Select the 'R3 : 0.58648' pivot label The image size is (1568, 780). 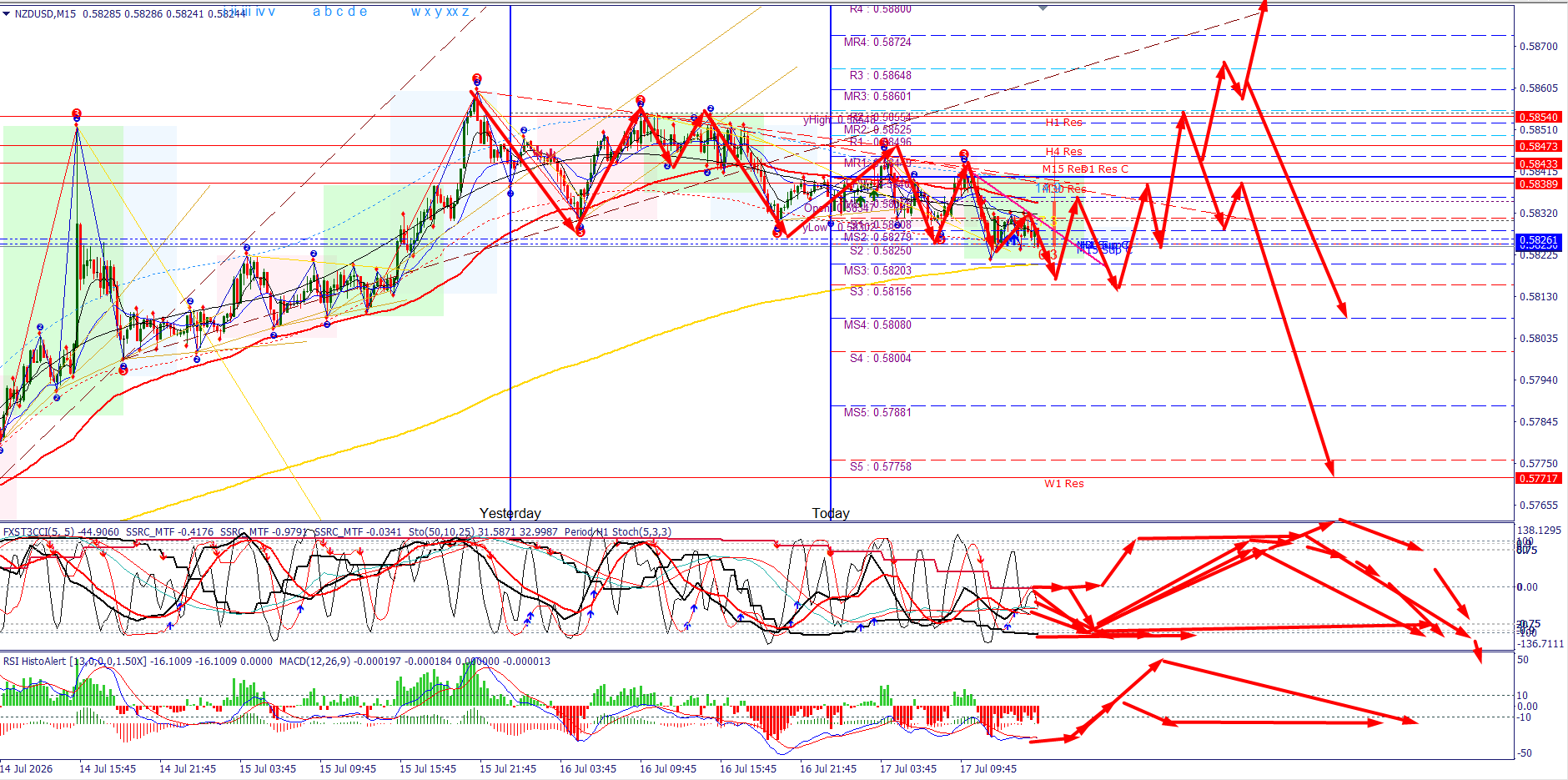pos(880,75)
